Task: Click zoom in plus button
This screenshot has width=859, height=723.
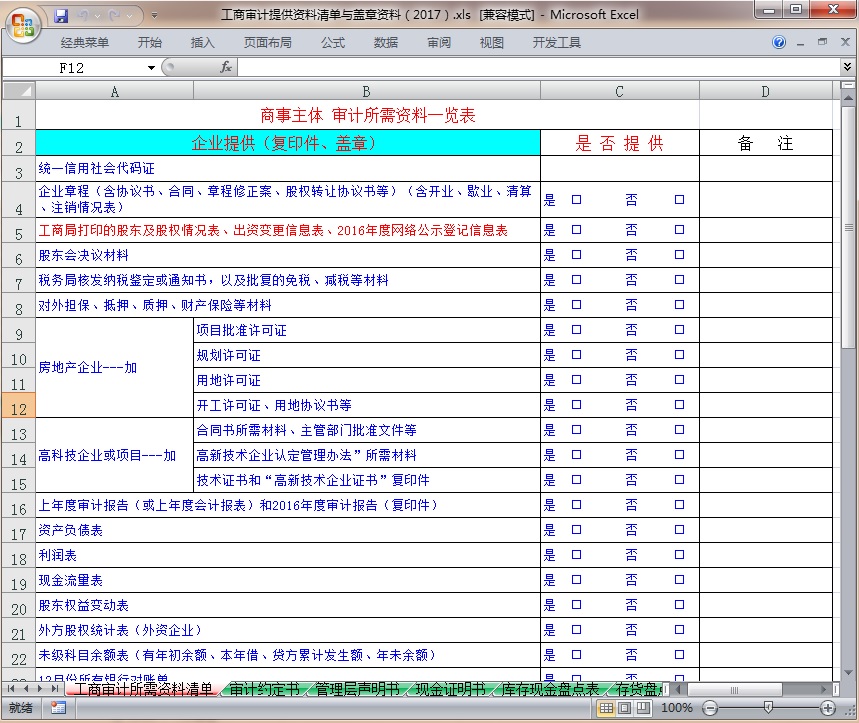Action: click(828, 708)
